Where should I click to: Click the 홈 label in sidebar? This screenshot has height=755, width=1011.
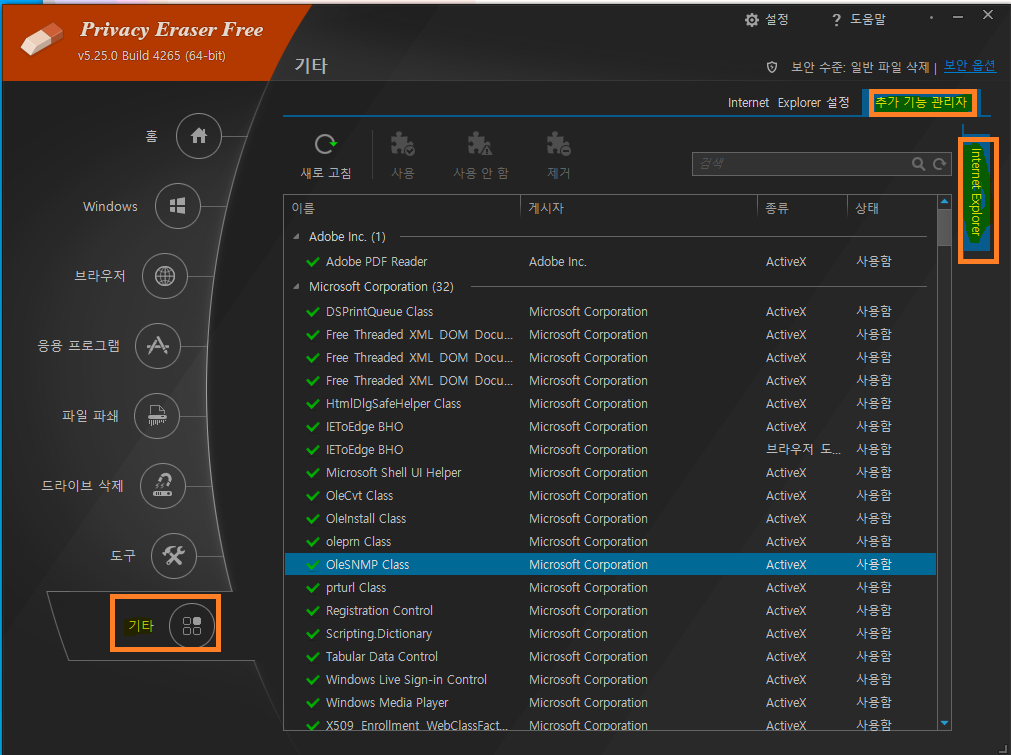pos(152,136)
